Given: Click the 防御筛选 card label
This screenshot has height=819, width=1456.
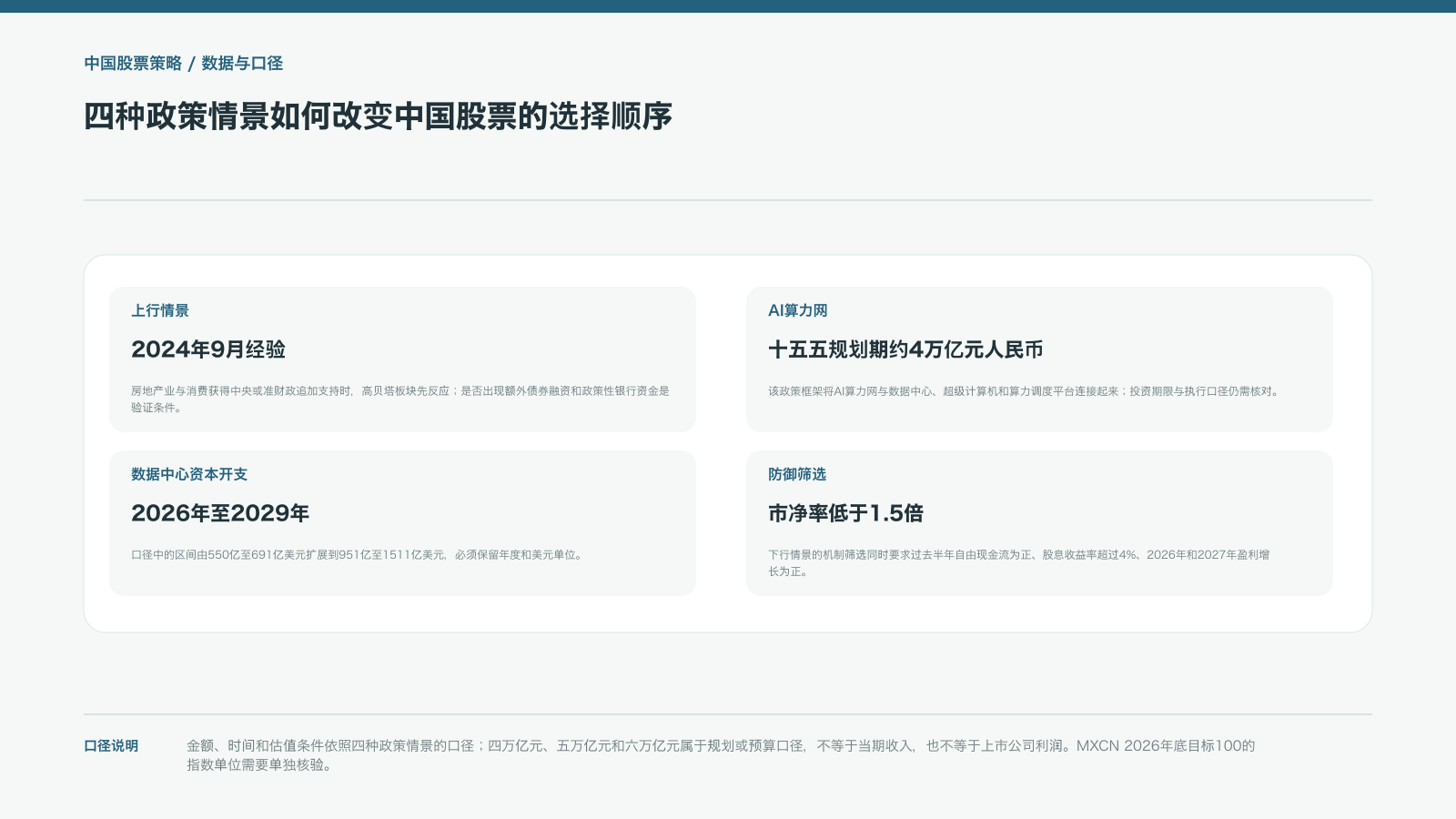Looking at the screenshot, I should (797, 474).
